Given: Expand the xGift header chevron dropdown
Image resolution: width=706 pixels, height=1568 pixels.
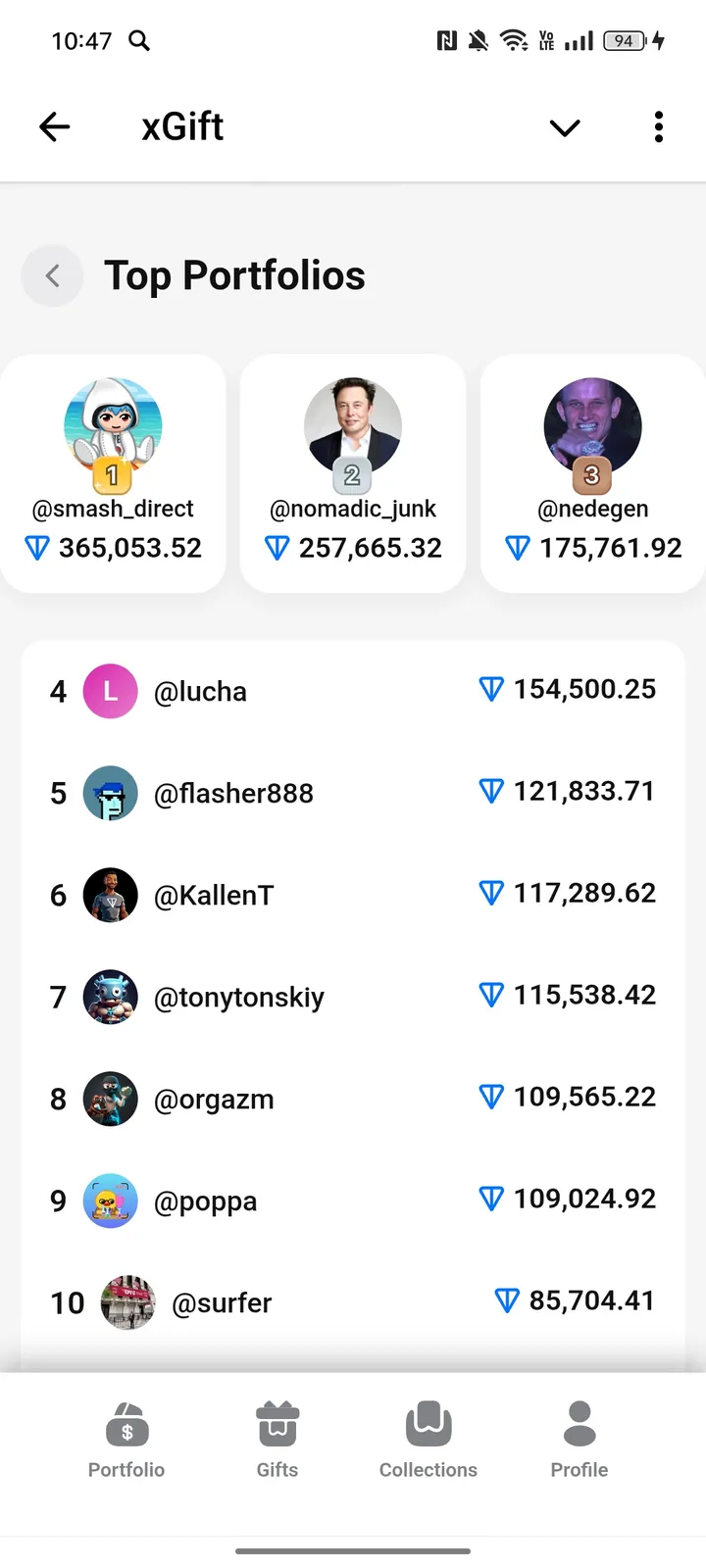Looking at the screenshot, I should coord(565,127).
